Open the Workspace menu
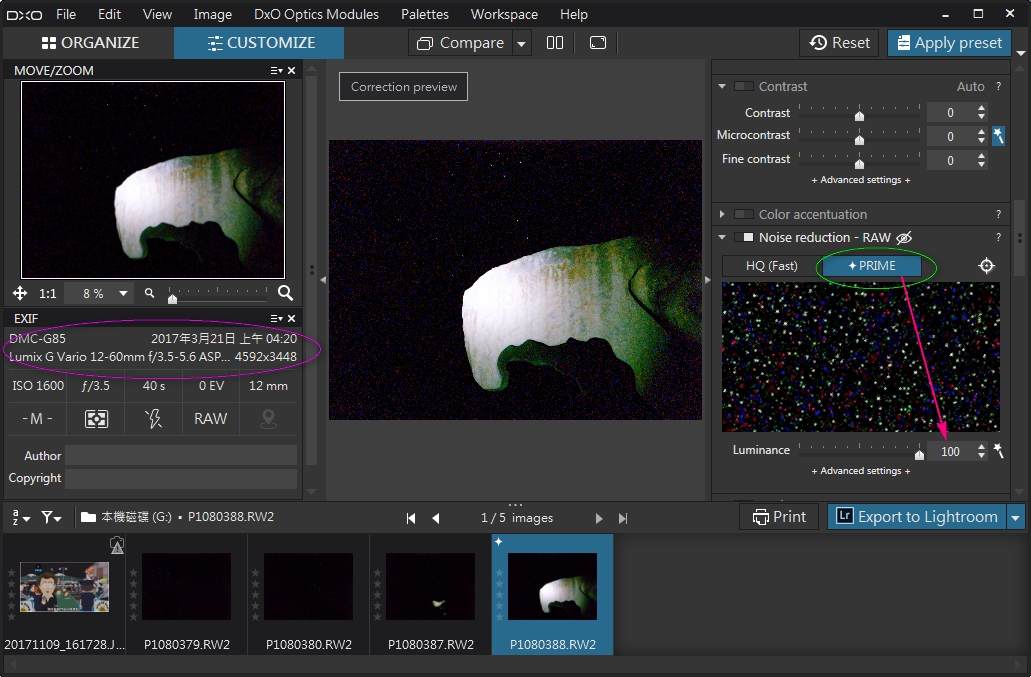The height and width of the screenshot is (677, 1031). click(504, 14)
